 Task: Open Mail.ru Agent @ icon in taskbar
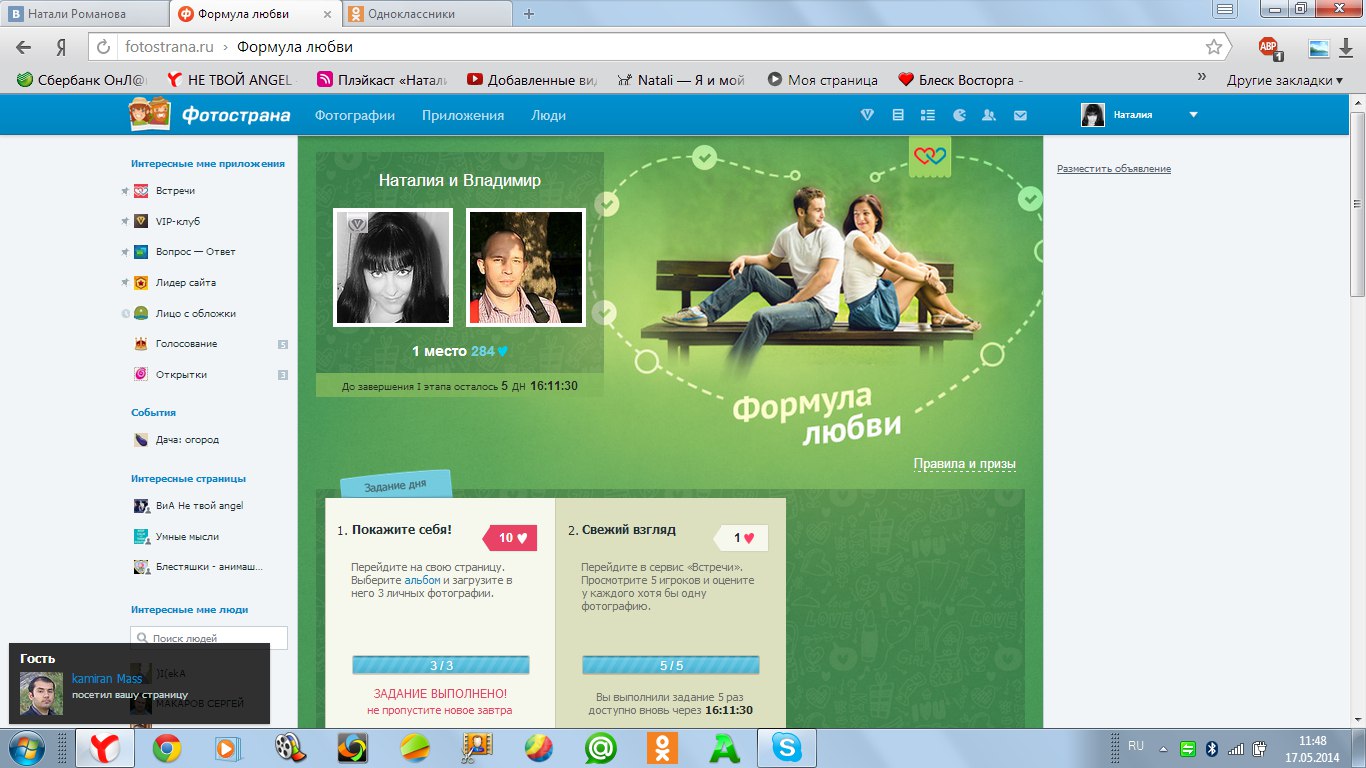click(x=600, y=747)
